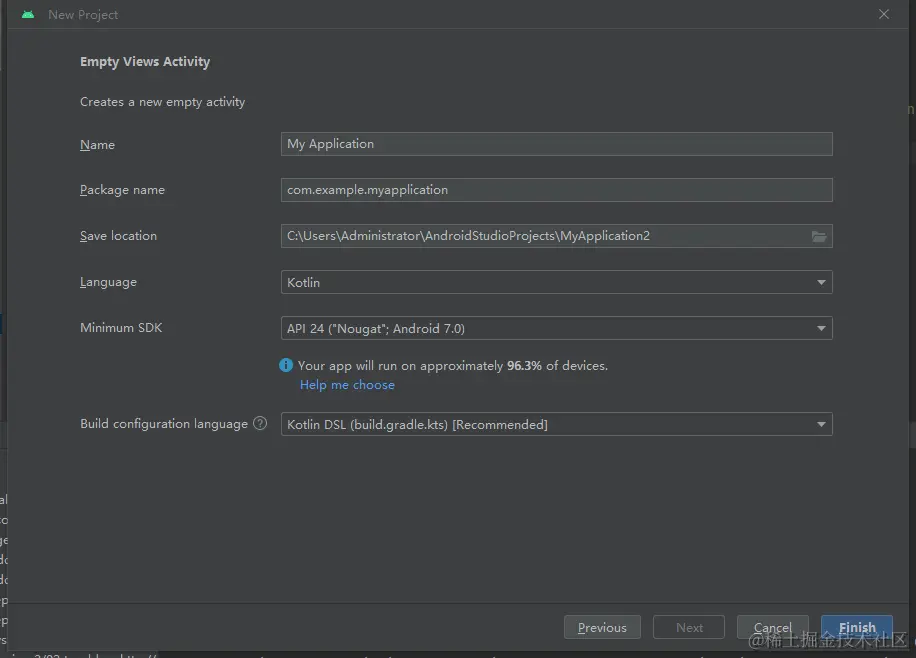Viewport: 916px width, 658px height.
Task: Click the 'Save location' label
Action: [119, 236]
